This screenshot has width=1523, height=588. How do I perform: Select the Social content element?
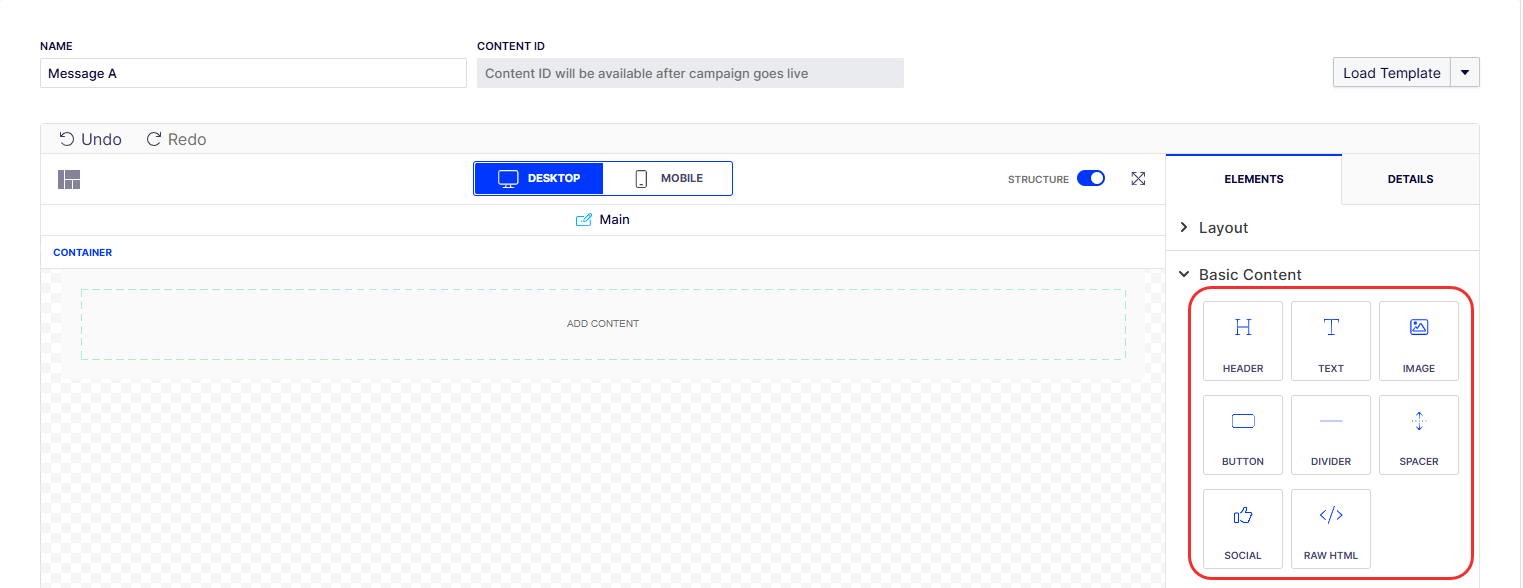(1243, 529)
